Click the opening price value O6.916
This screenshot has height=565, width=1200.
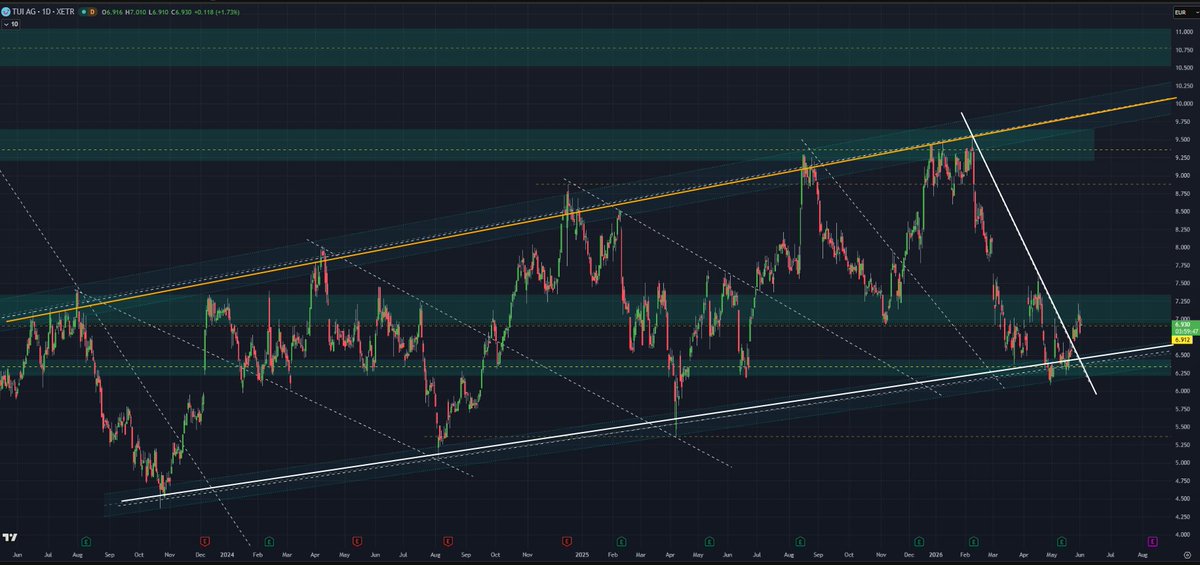[x=112, y=12]
